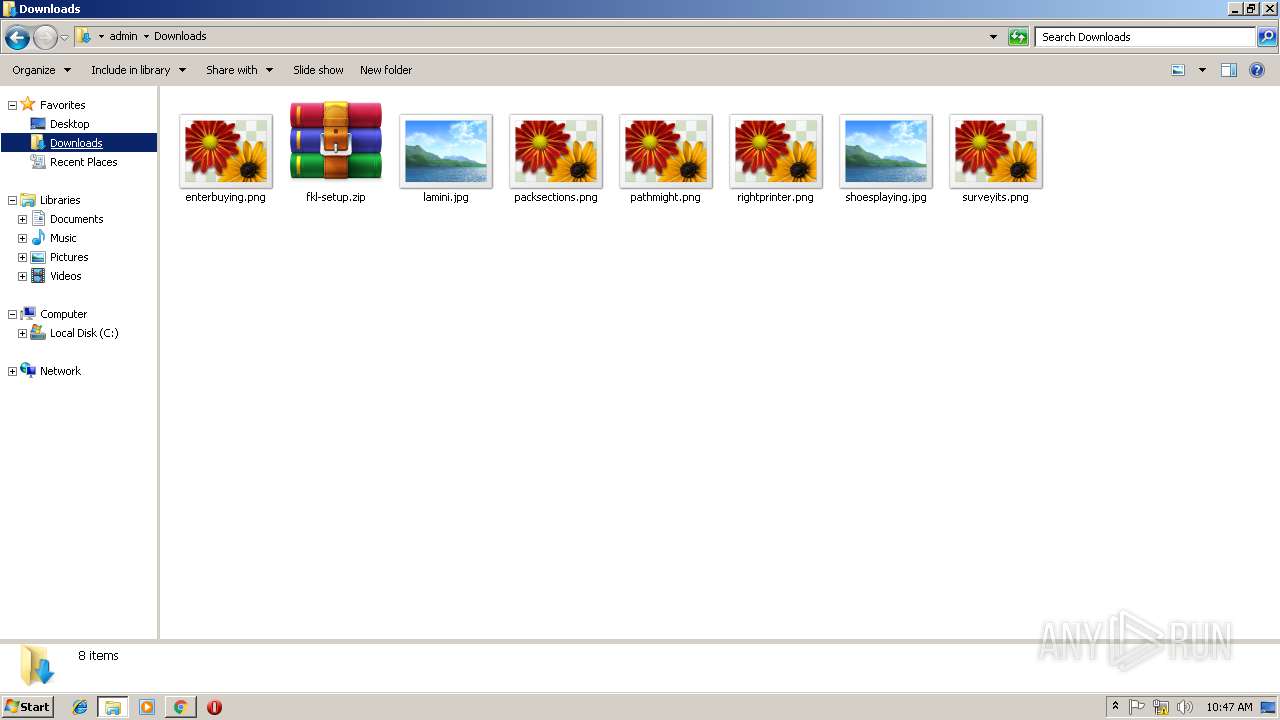Click the Libraries label in tree
This screenshot has width=1280, height=720.
(x=60, y=200)
